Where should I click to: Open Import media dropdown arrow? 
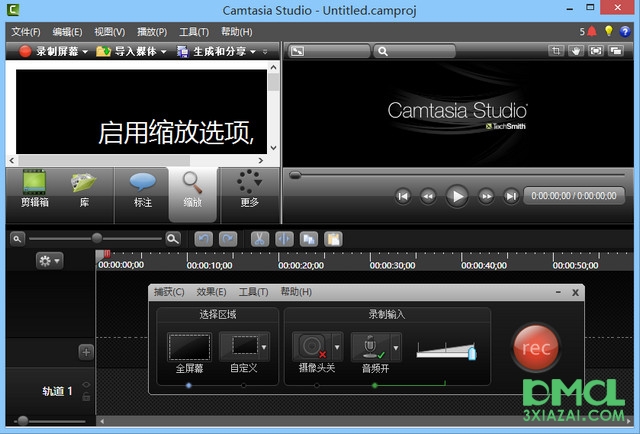click(163, 52)
